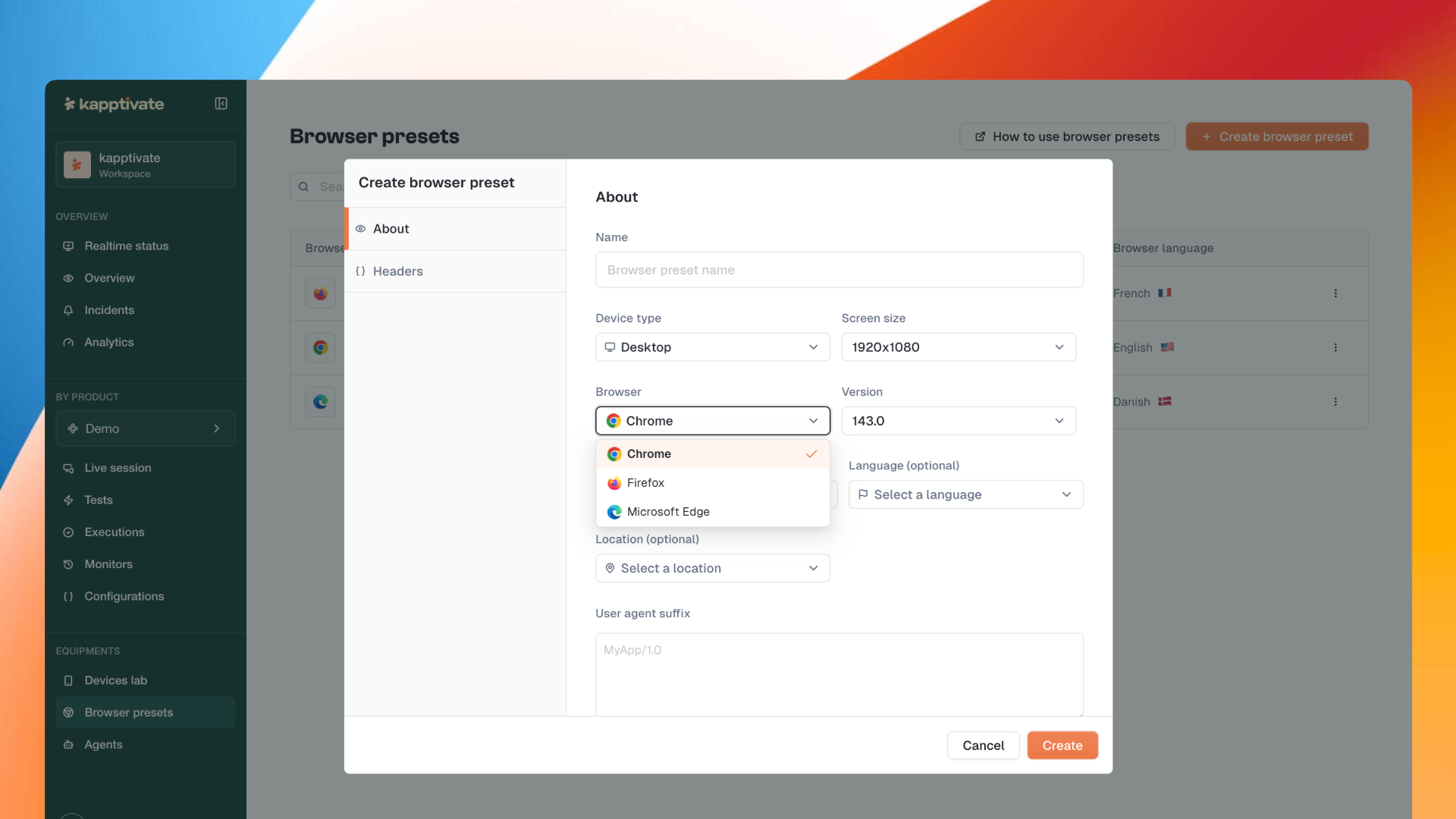Switch to the Headers tab
The image size is (1456, 819).
398,271
